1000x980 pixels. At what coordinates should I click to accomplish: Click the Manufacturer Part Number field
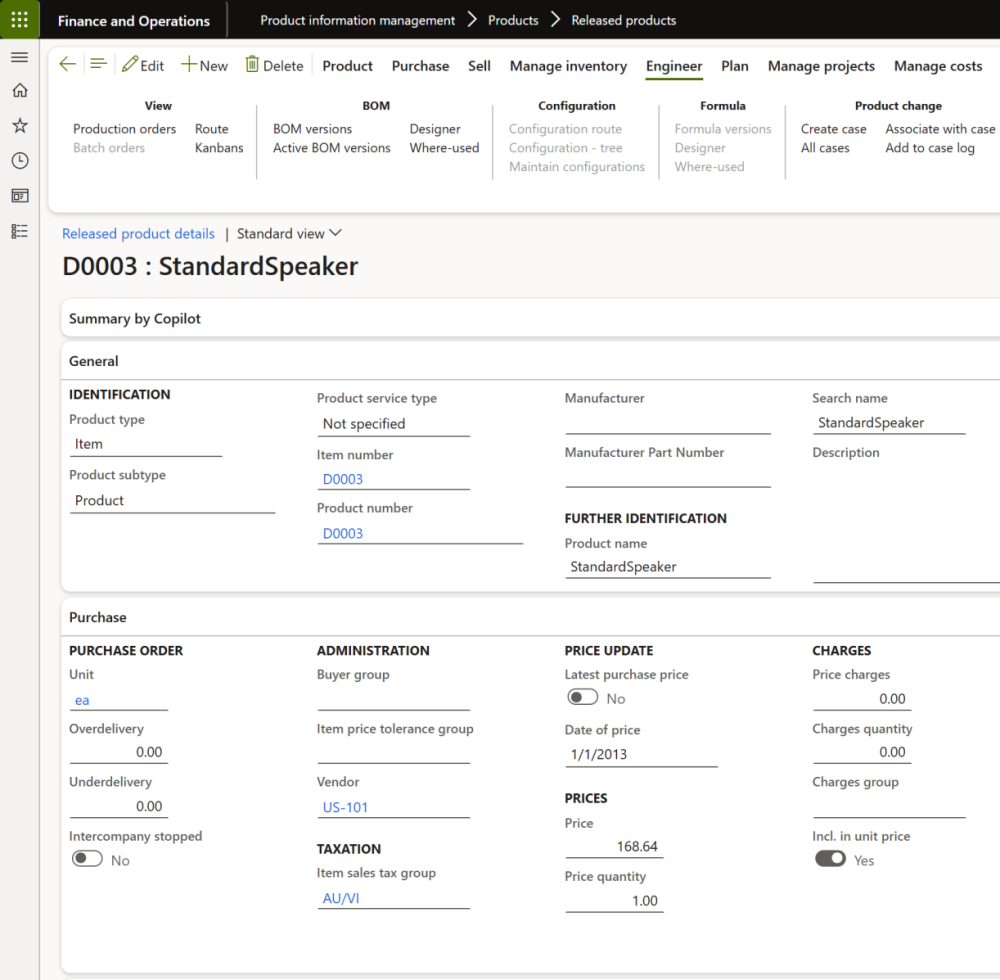(x=668, y=476)
